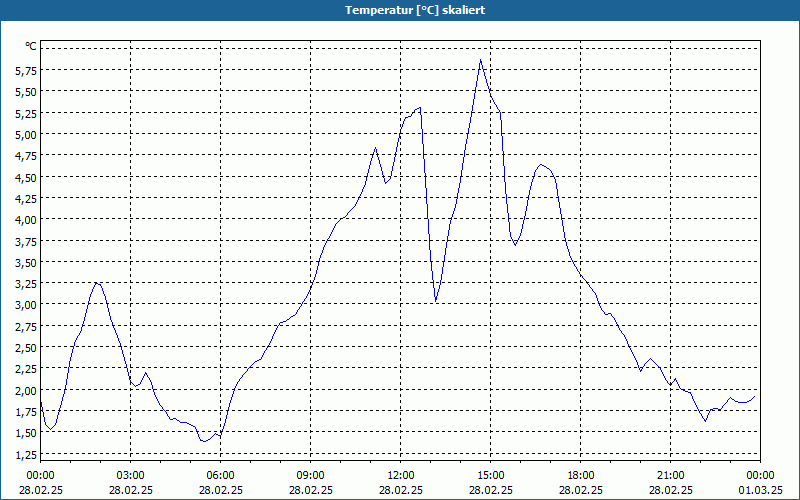
Task: Select the 3,50 y-axis value
Action: point(26,262)
